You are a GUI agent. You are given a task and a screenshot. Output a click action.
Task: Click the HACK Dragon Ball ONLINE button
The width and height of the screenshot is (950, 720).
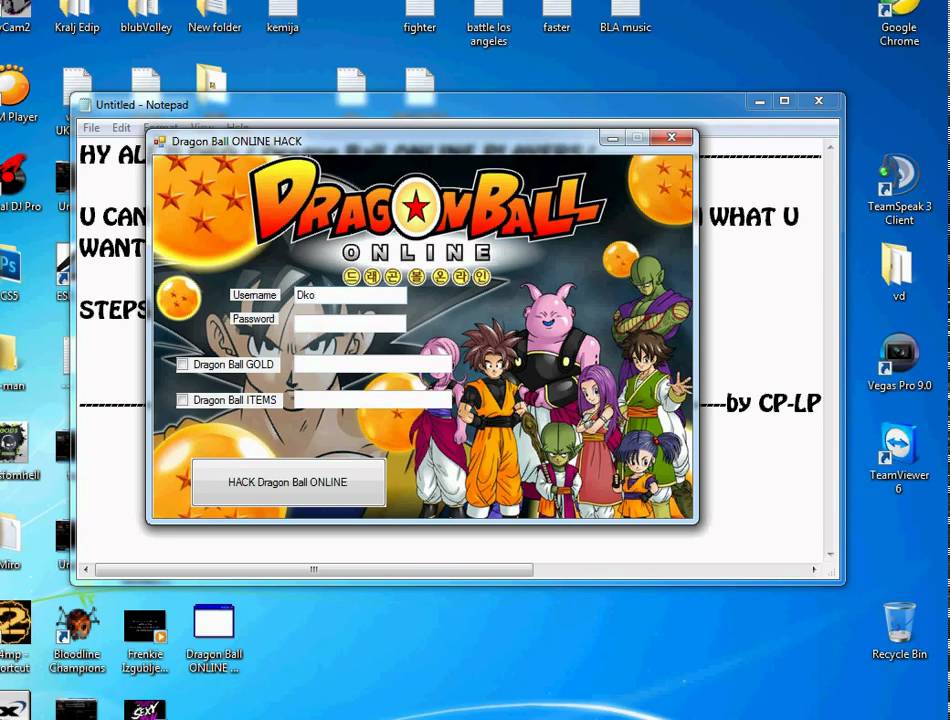[288, 482]
